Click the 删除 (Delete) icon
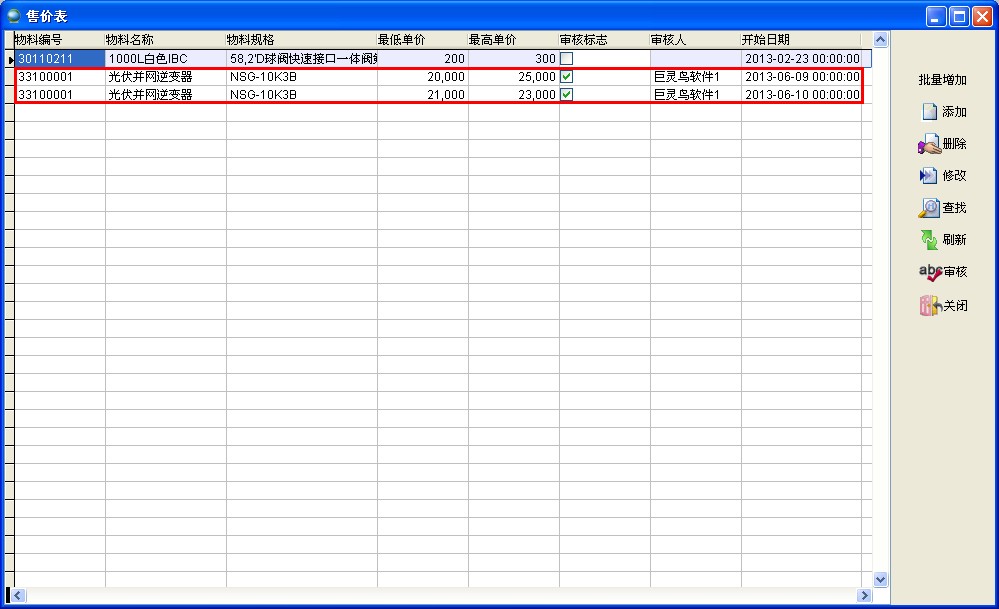The height and width of the screenshot is (609, 999). (x=929, y=145)
